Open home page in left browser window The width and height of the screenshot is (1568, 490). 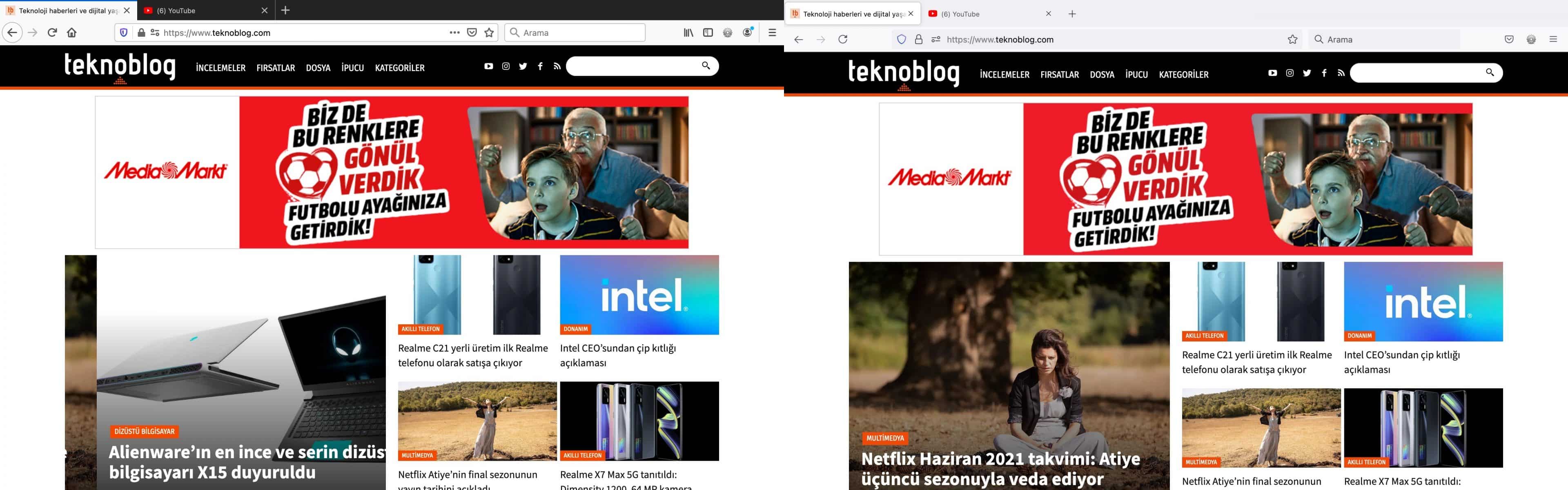coord(72,32)
